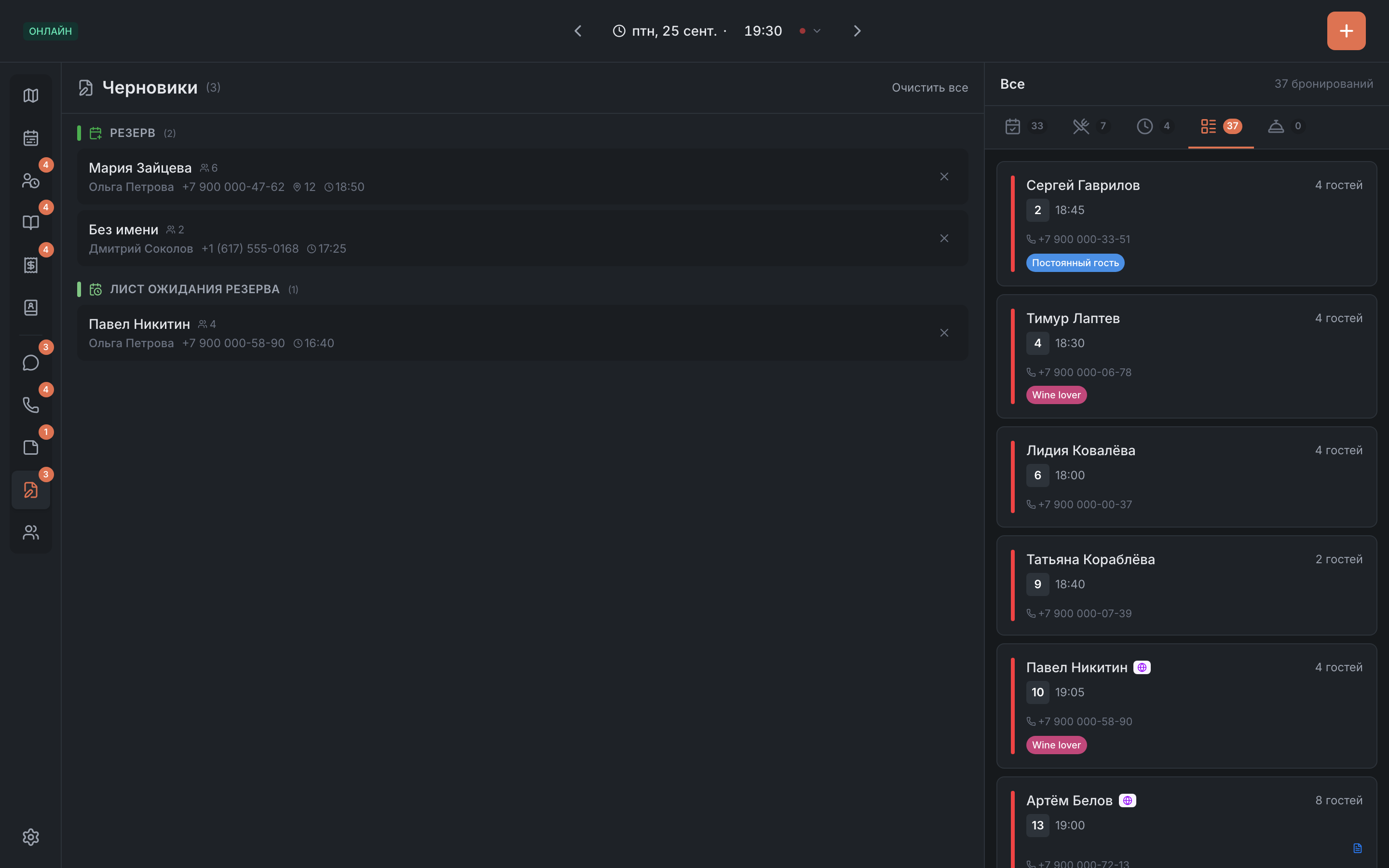Open the reservations calendar sidebar icon
This screenshot has width=1389, height=868.
coord(31,138)
